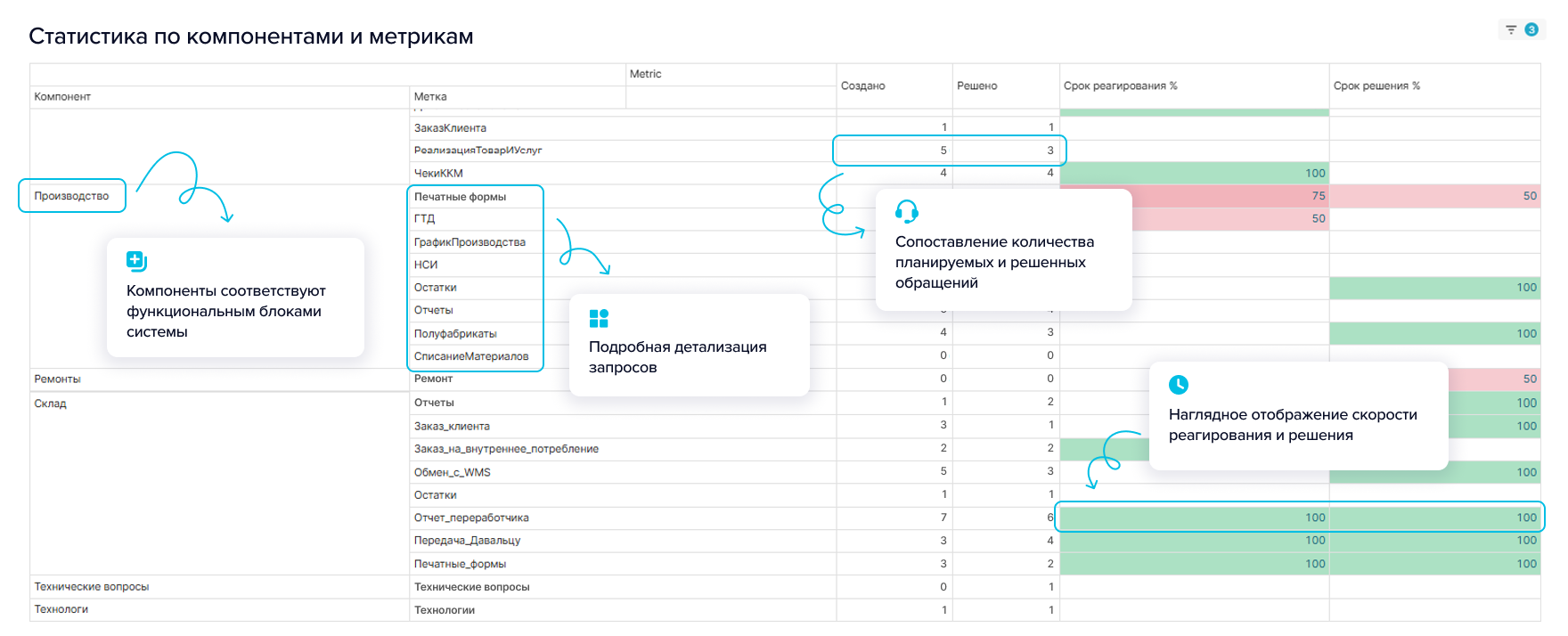Select the Обмен_с_WMS label row
Screen dimensions: 1568x636
coord(453,472)
